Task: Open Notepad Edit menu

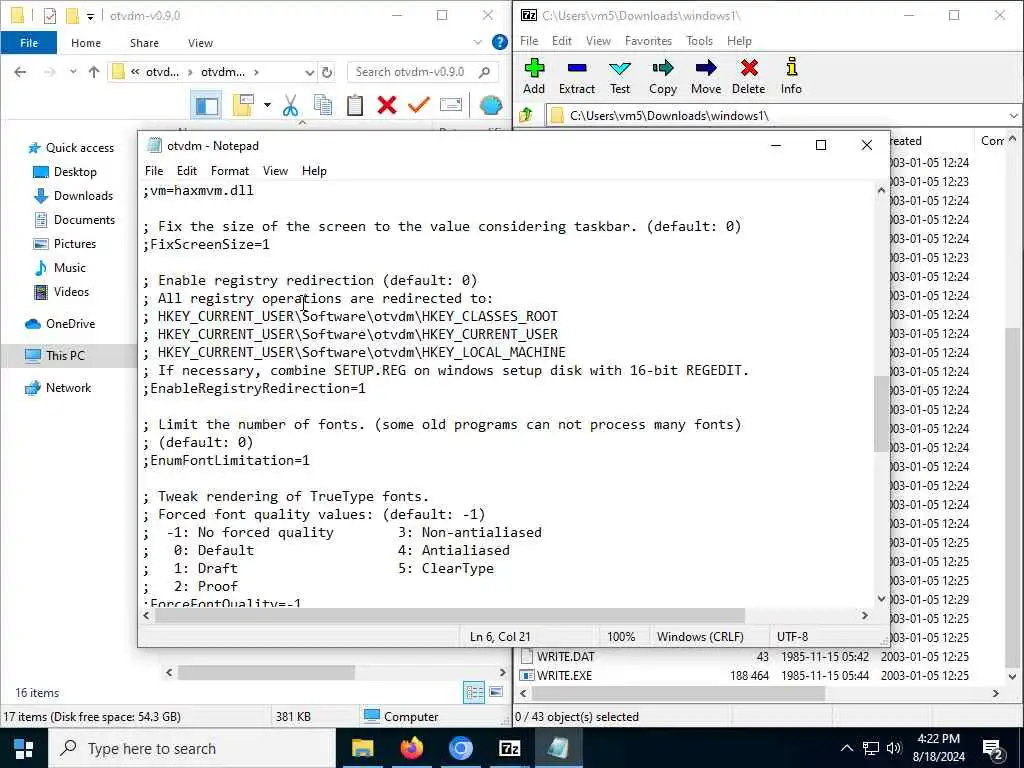Action: 187,170
